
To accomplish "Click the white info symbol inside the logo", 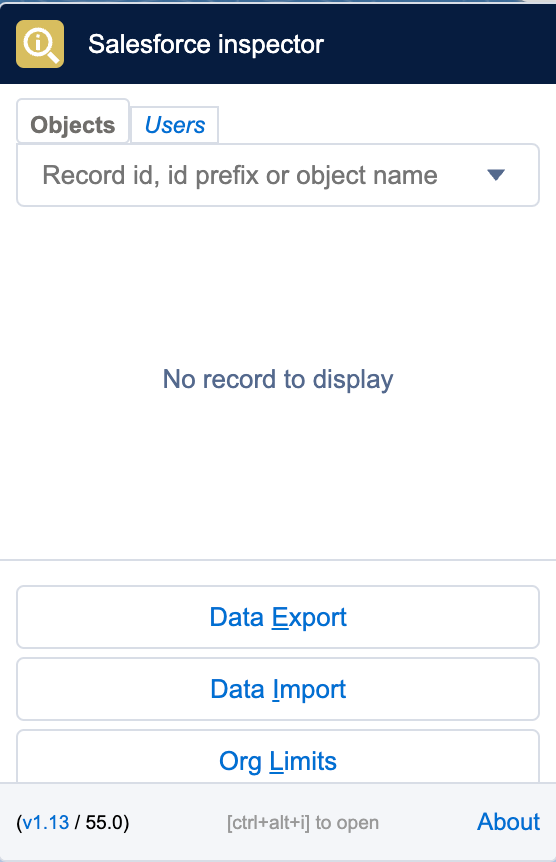I will coord(37,41).
